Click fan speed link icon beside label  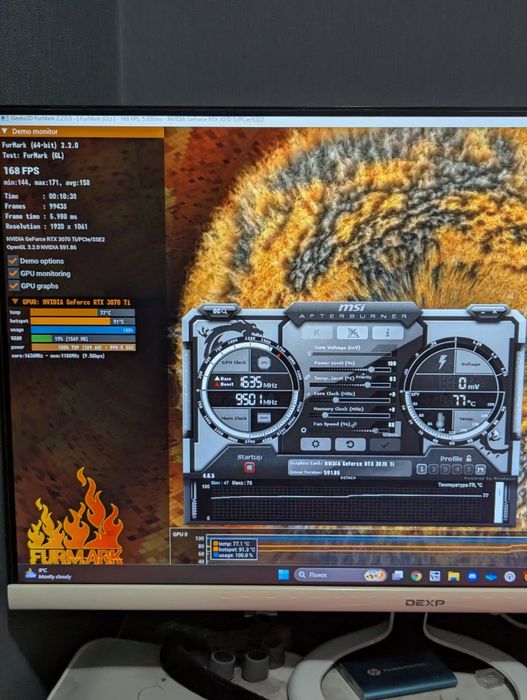(354, 425)
